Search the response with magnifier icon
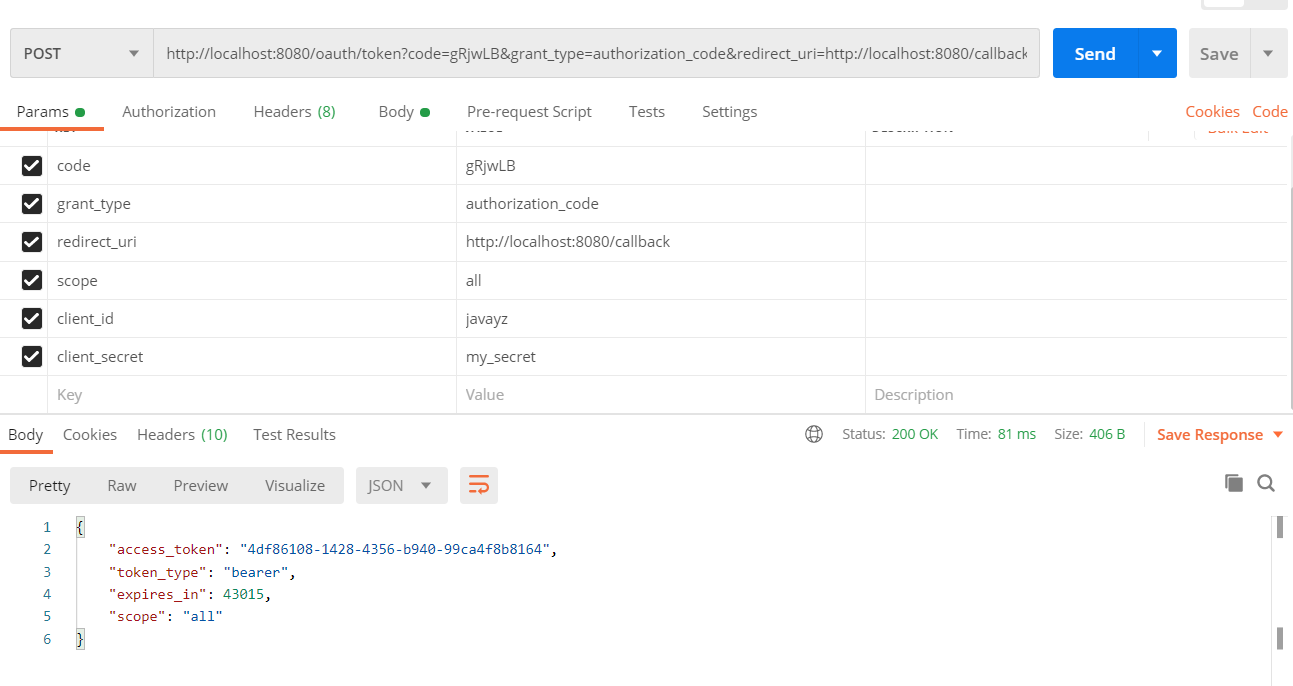 point(1266,484)
